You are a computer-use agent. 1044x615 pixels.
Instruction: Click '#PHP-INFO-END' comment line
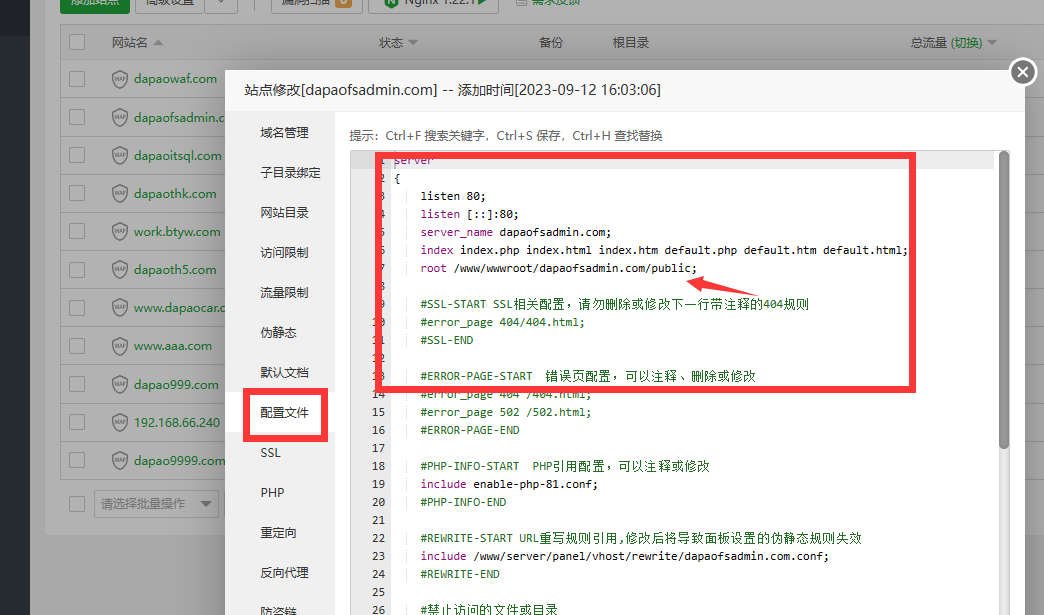463,503
